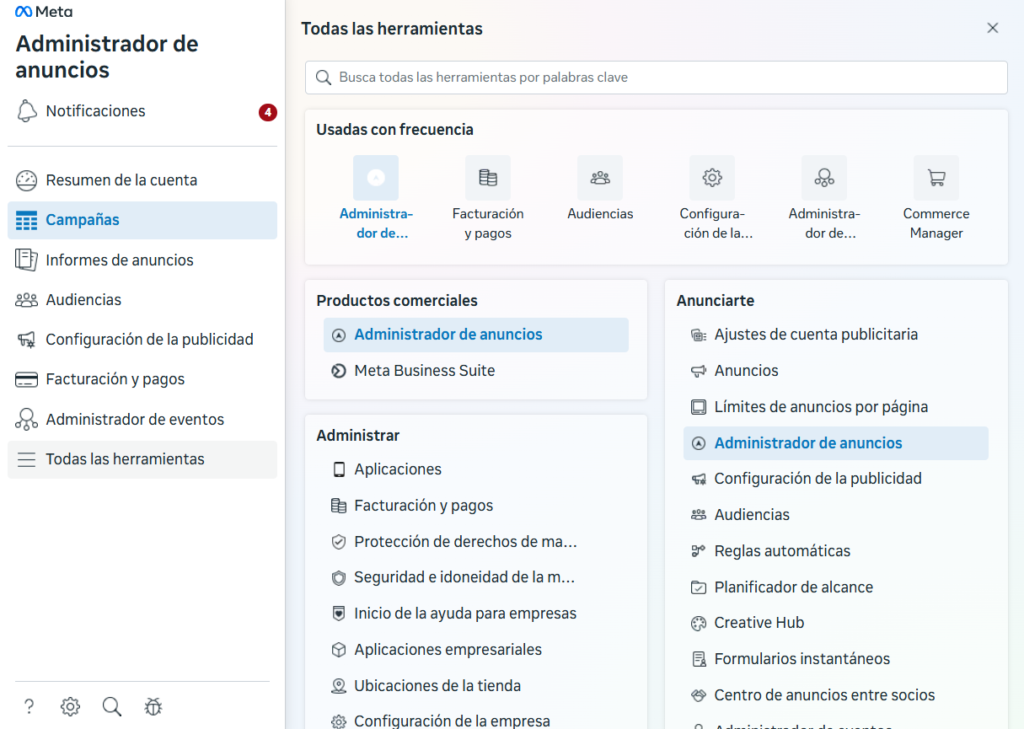Open Meta Business Suite
1024x729 pixels.
click(476, 371)
